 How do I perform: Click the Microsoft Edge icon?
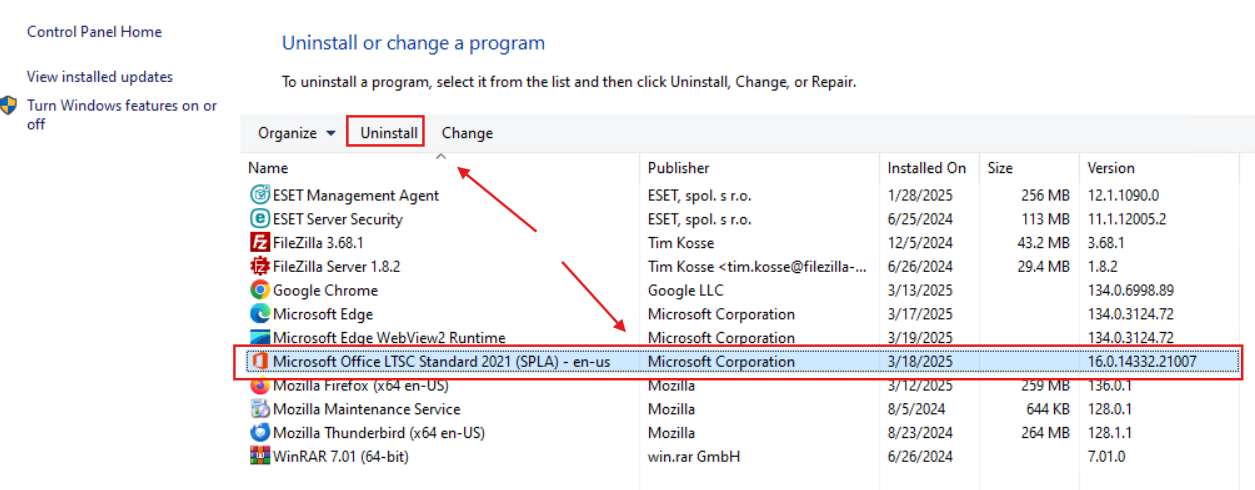[259, 314]
